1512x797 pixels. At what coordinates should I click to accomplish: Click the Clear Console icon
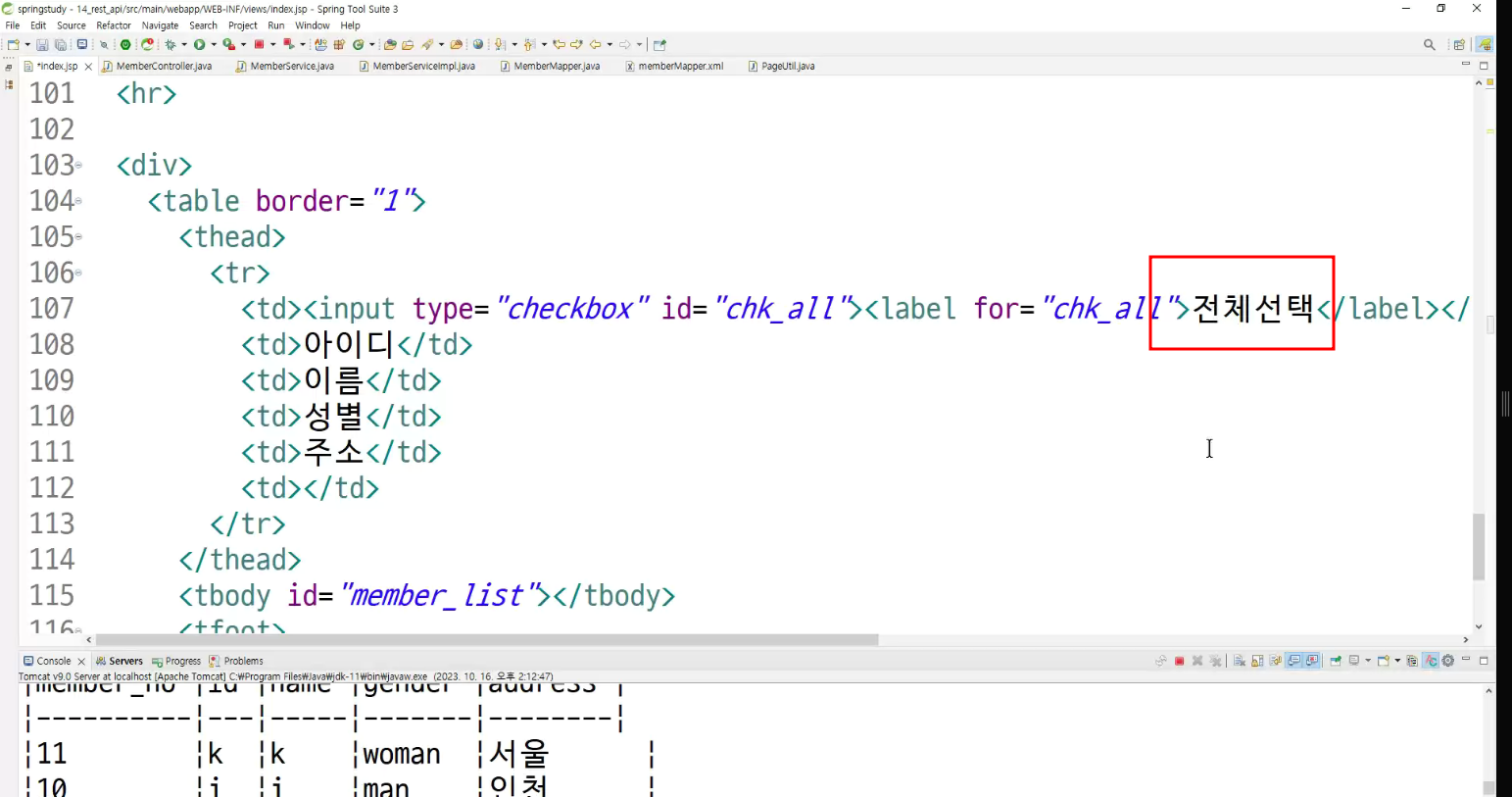[x=1239, y=662]
